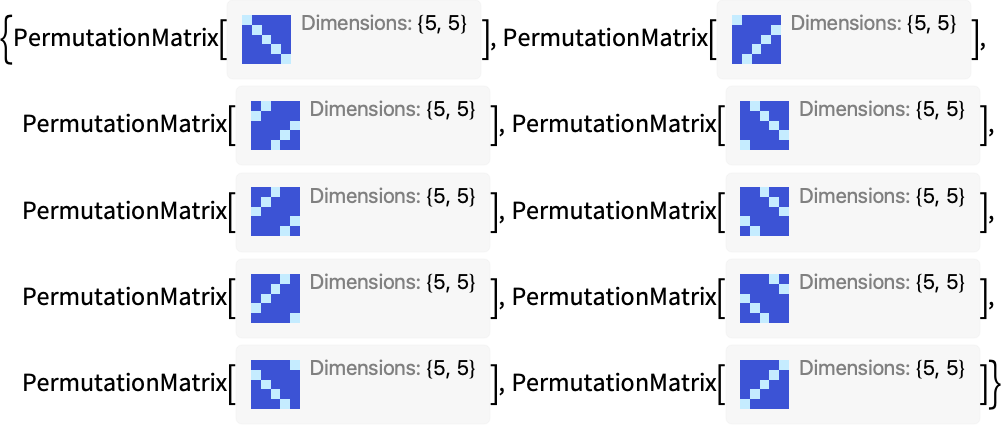Click the eighth PermutationMatrix's matrix plot icon
Viewport: 1003px width, 427px height.
click(x=764, y=298)
